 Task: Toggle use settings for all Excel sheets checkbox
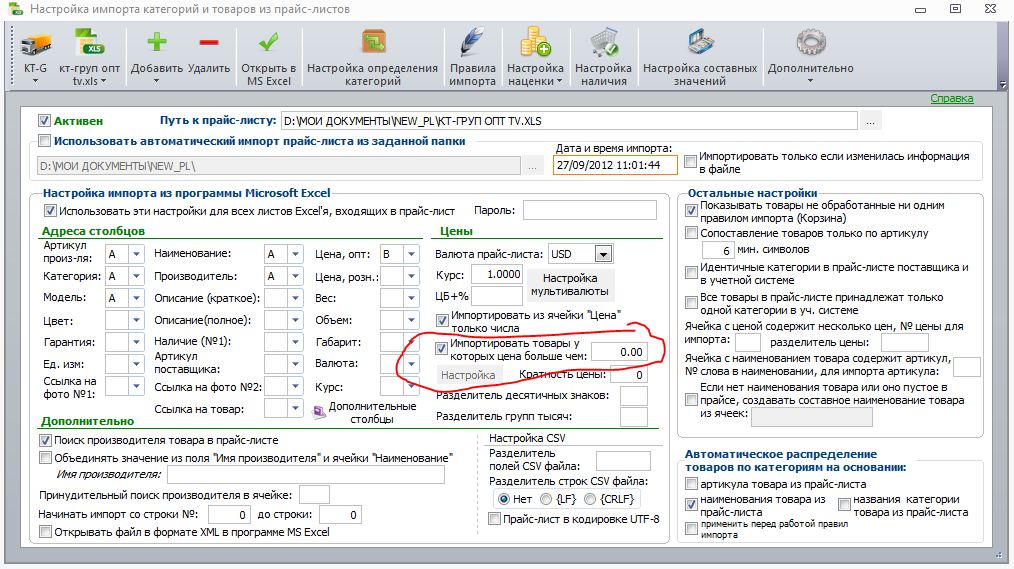point(50,211)
